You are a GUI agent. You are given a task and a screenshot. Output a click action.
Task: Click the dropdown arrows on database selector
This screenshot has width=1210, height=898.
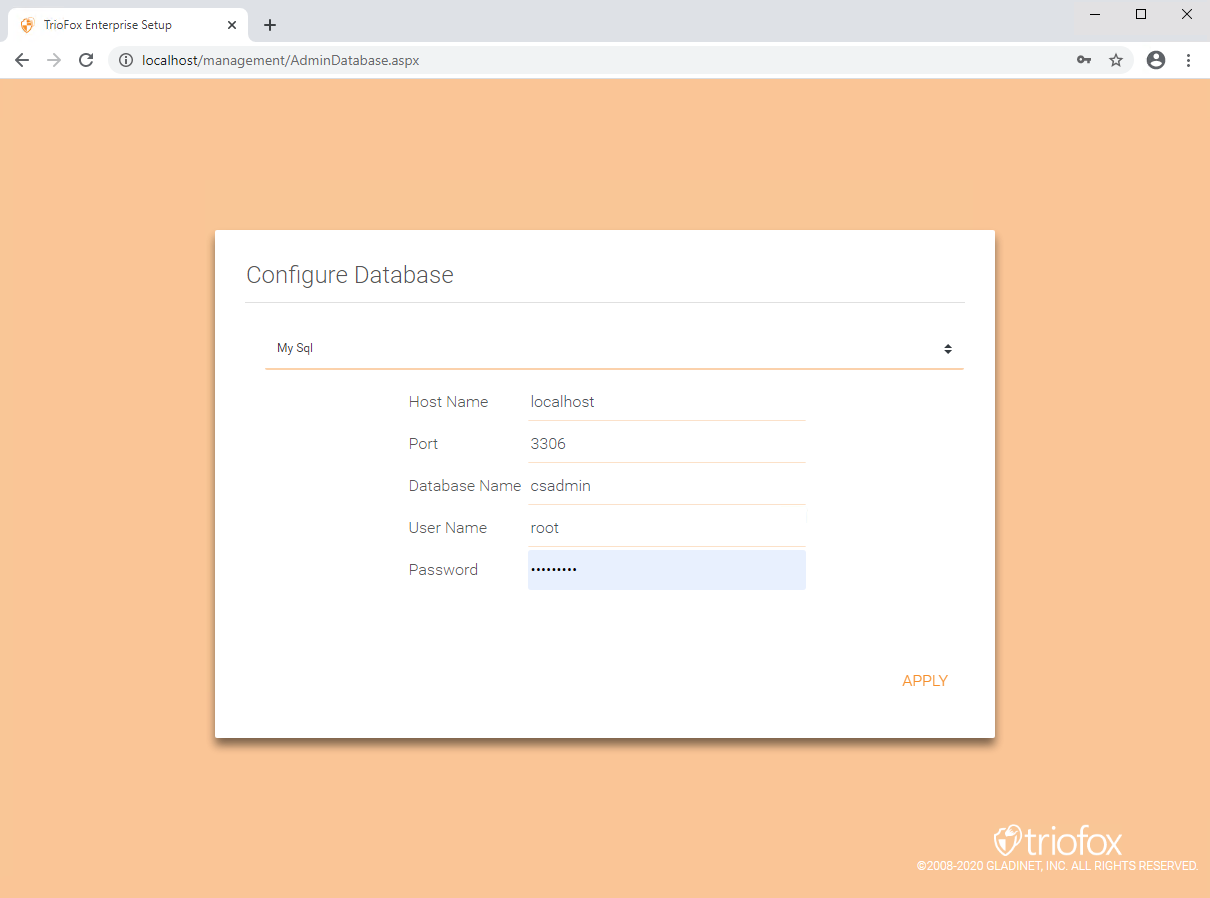point(947,349)
